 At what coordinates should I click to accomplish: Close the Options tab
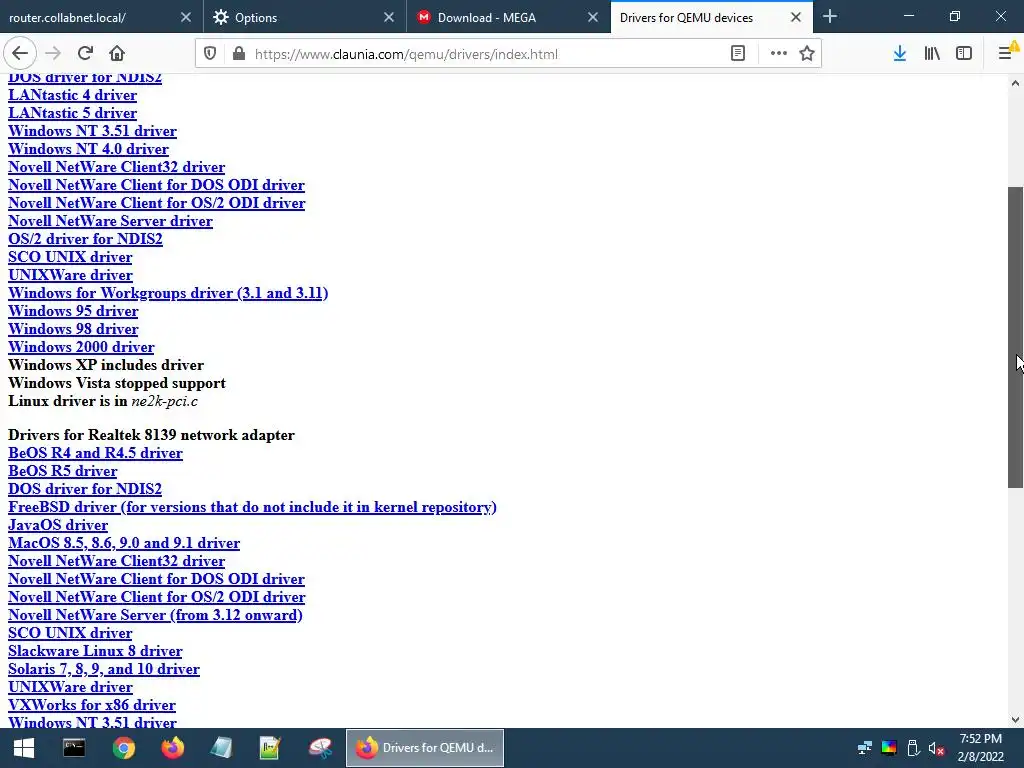click(389, 17)
